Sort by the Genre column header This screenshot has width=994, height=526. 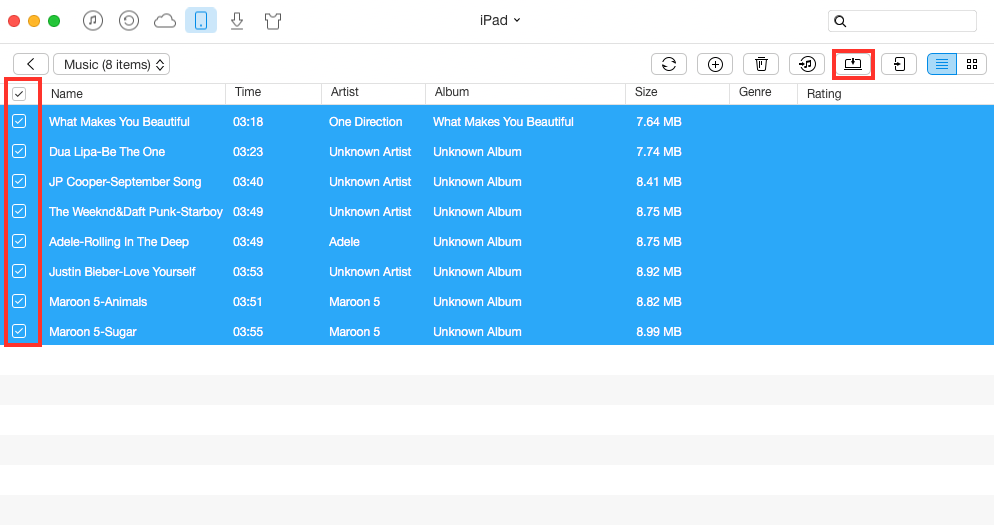point(755,92)
